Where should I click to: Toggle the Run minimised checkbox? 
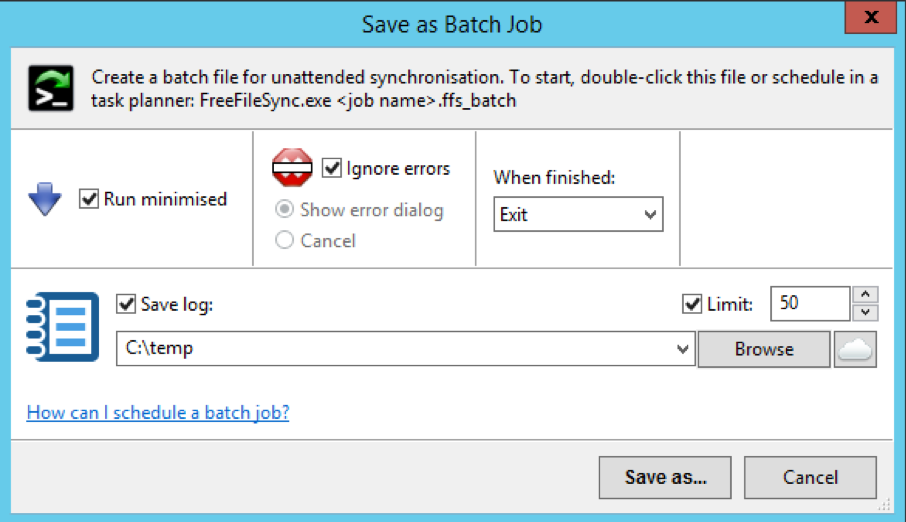coord(89,199)
